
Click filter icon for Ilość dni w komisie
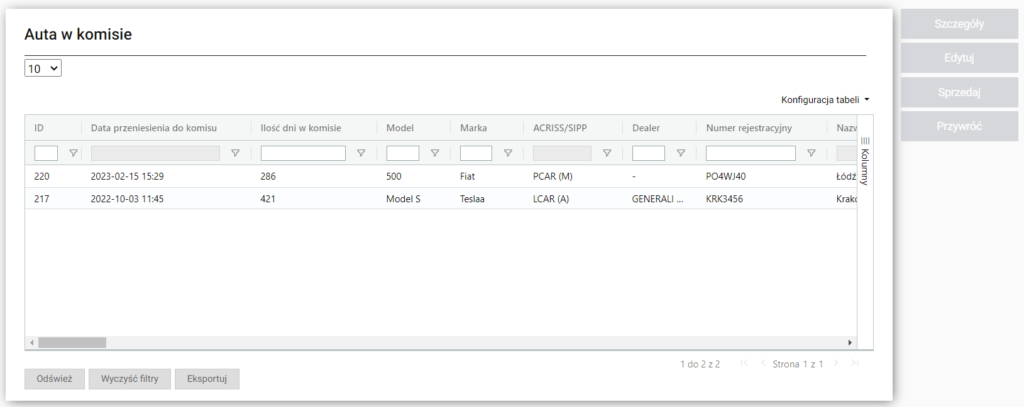(x=361, y=153)
